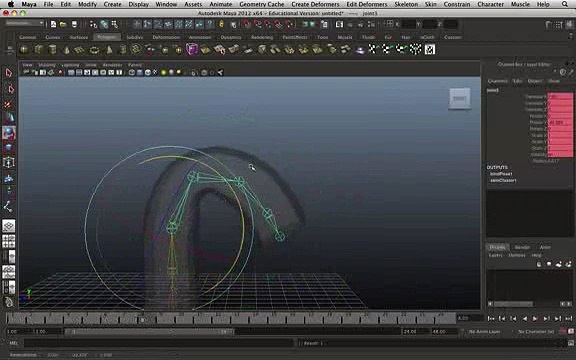Activate the Scale tool

pos(9,147)
